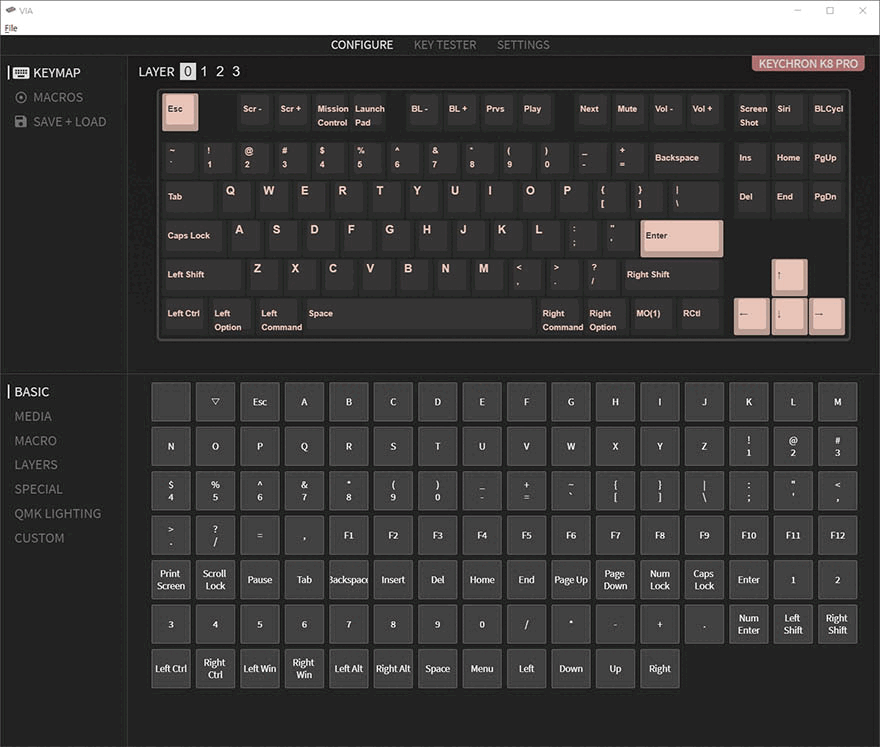Choose the F12 keycode

(837, 535)
